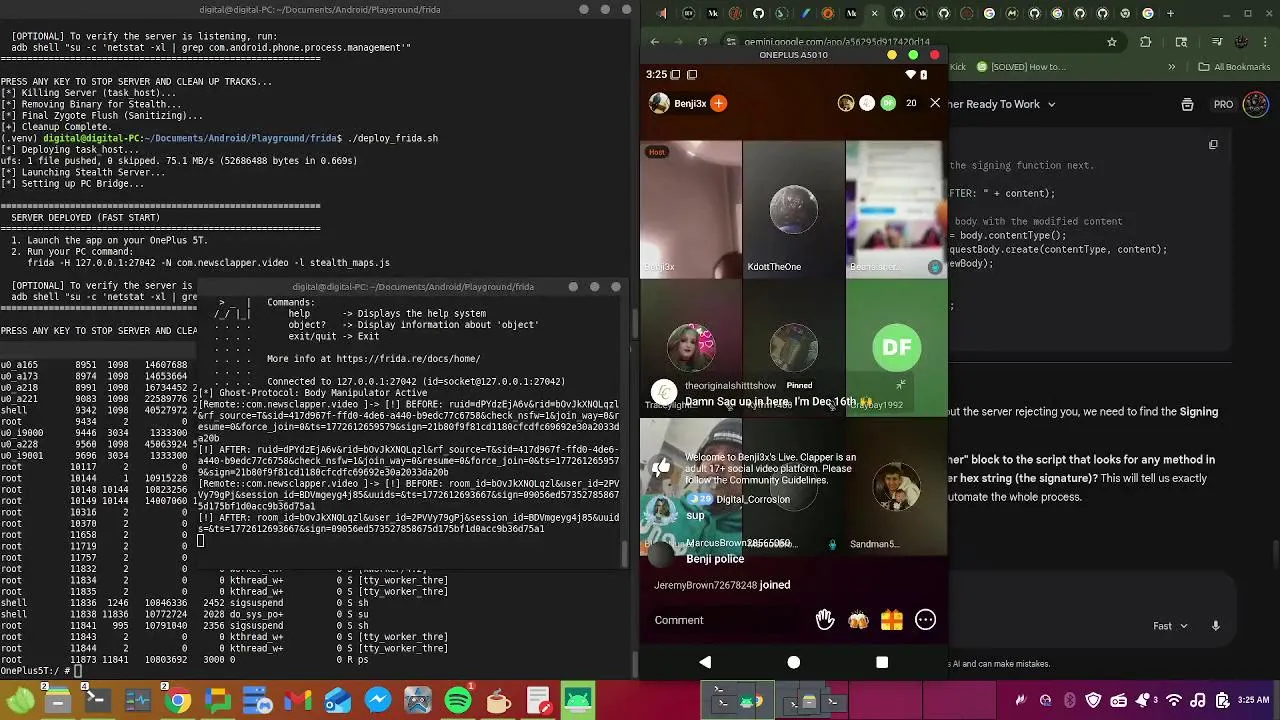The image size is (1280, 720).
Task: Tap the Android back navigation triangle
Action: [705, 662]
